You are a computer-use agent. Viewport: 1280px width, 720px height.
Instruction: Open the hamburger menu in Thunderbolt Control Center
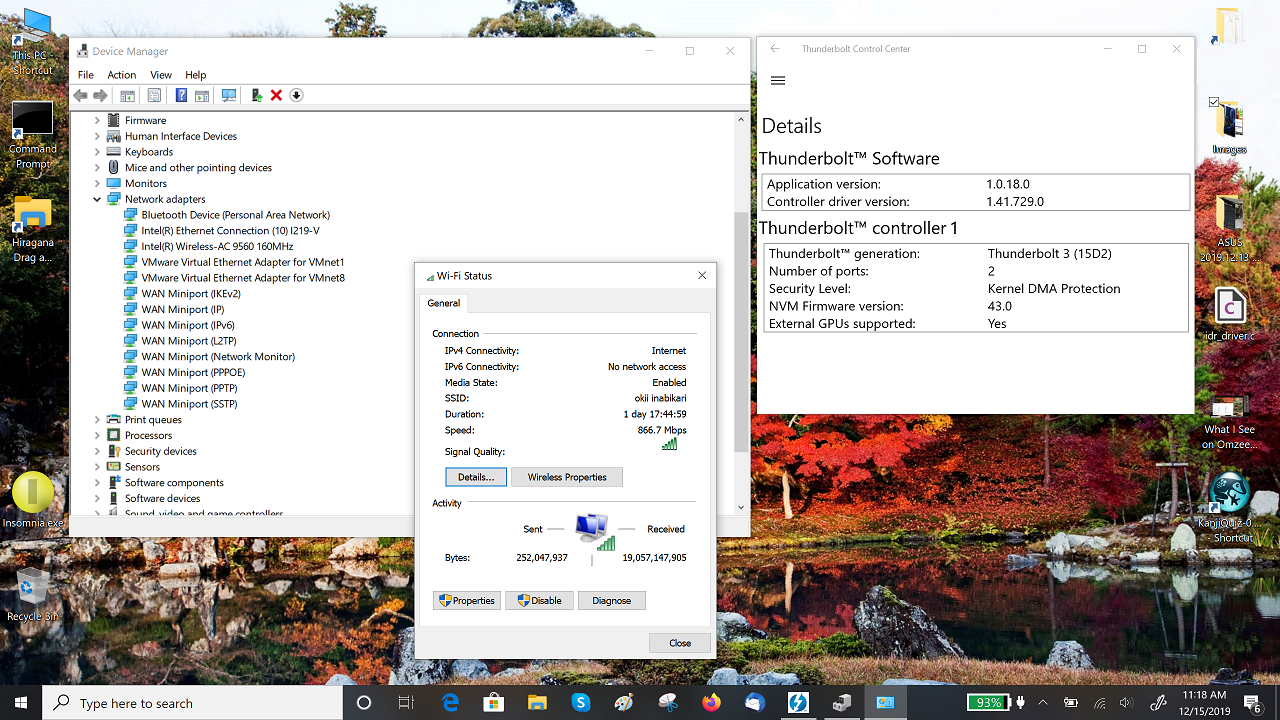pyautogui.click(x=778, y=81)
